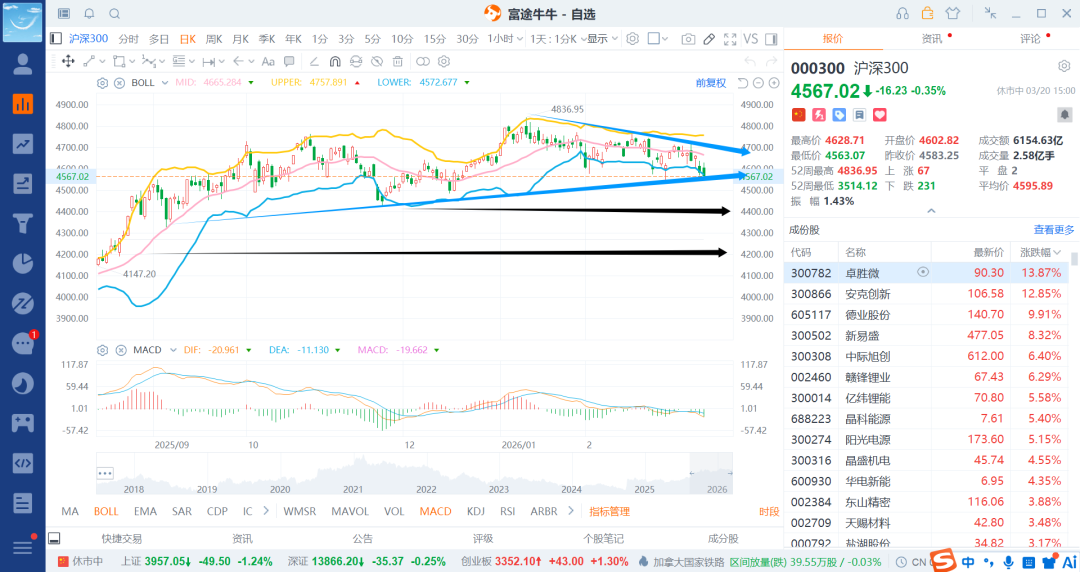Open BOLL indicator settings gear
The image size is (1080, 572).
(x=102, y=83)
